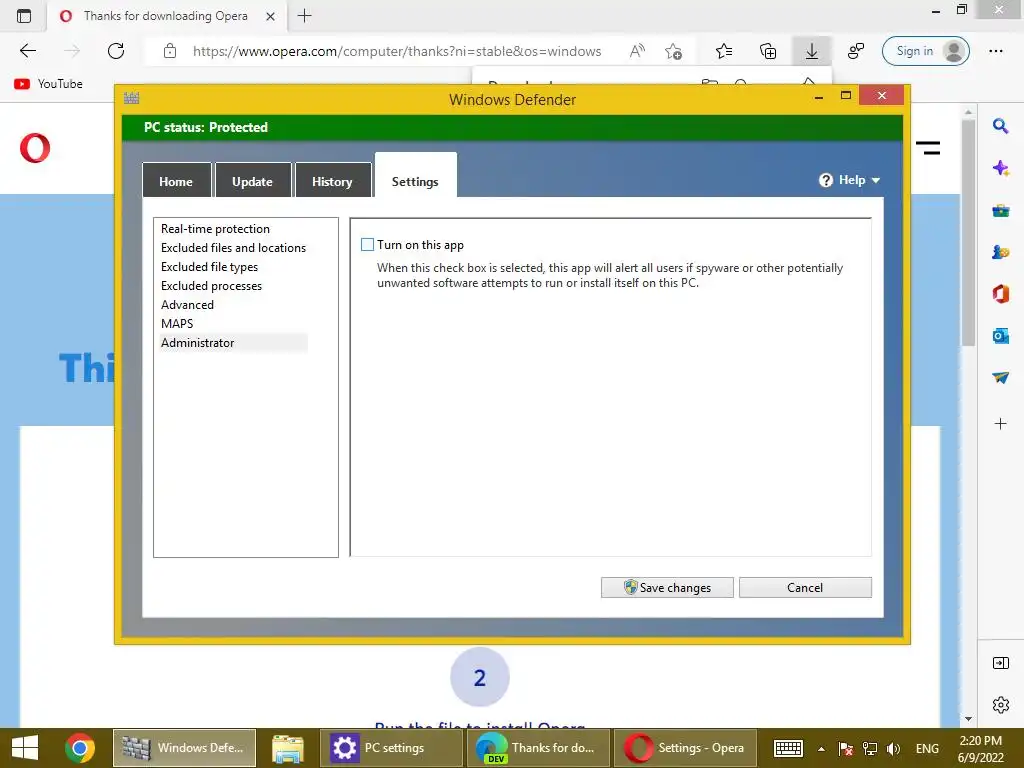The width and height of the screenshot is (1024, 768).
Task: Click the volume speaker tray icon
Action: coord(894,748)
